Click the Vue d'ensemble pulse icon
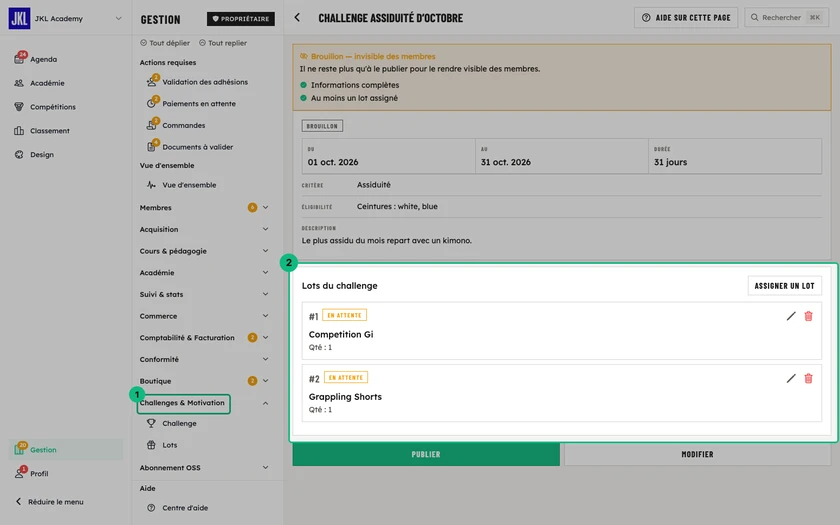 point(151,185)
